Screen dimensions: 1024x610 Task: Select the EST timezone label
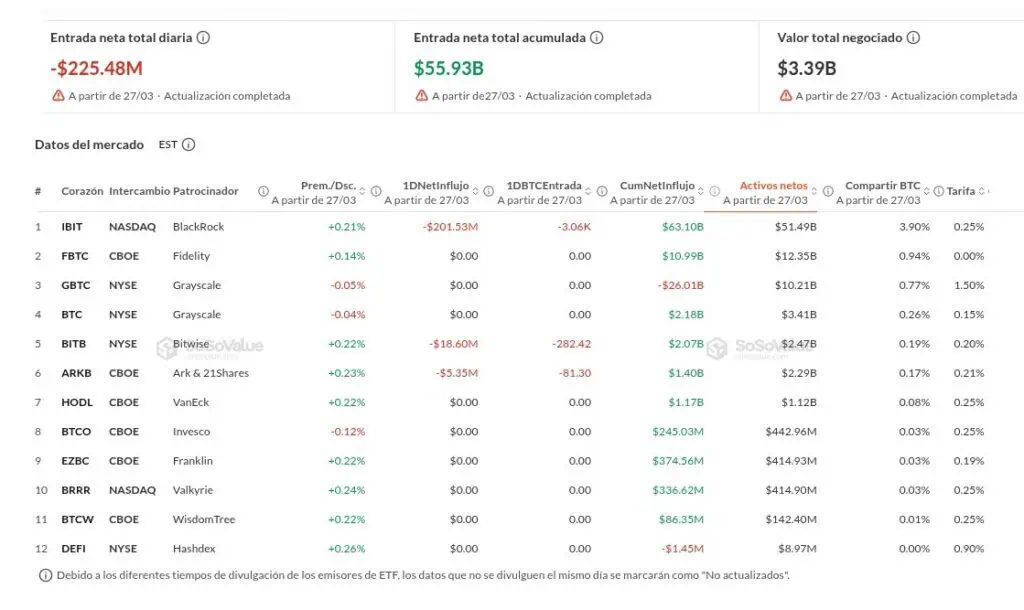tap(167, 145)
